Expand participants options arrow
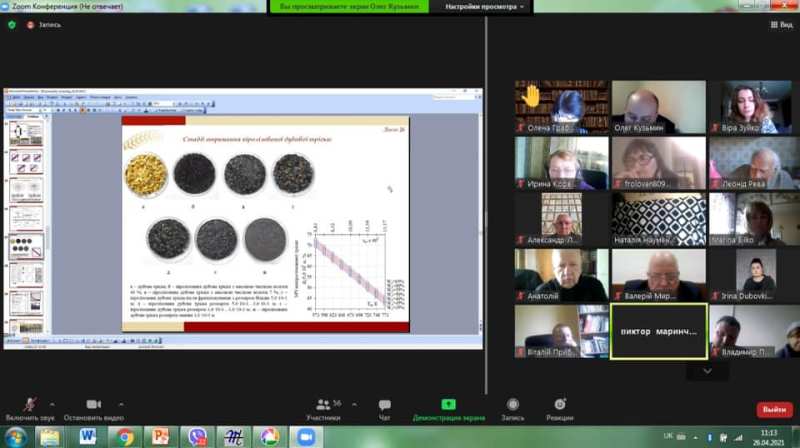800x448 pixels. (355, 404)
